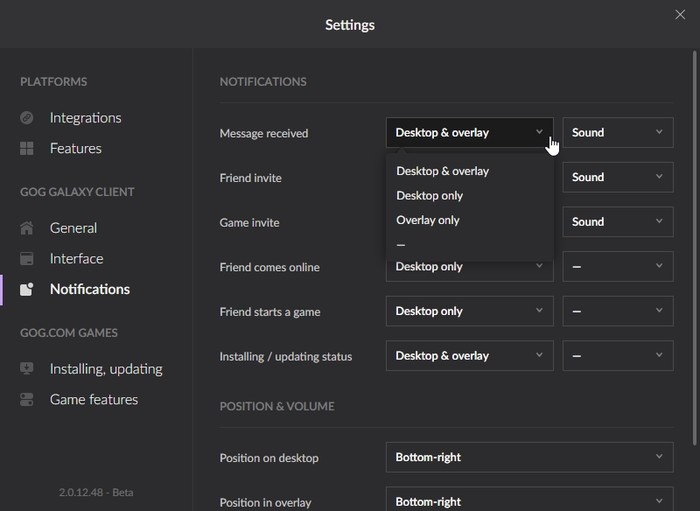Click the 'Friend invite' label
The image size is (700, 511).
point(250,178)
